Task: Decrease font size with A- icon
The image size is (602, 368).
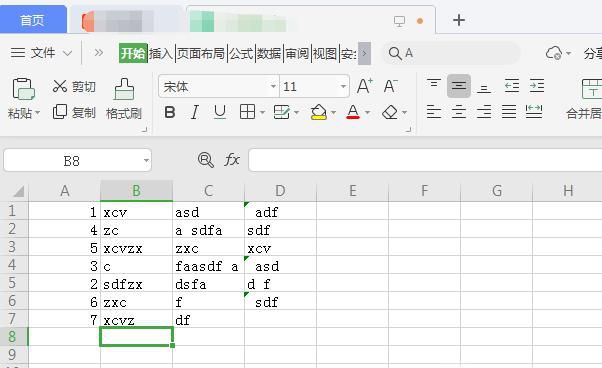Action: point(390,86)
